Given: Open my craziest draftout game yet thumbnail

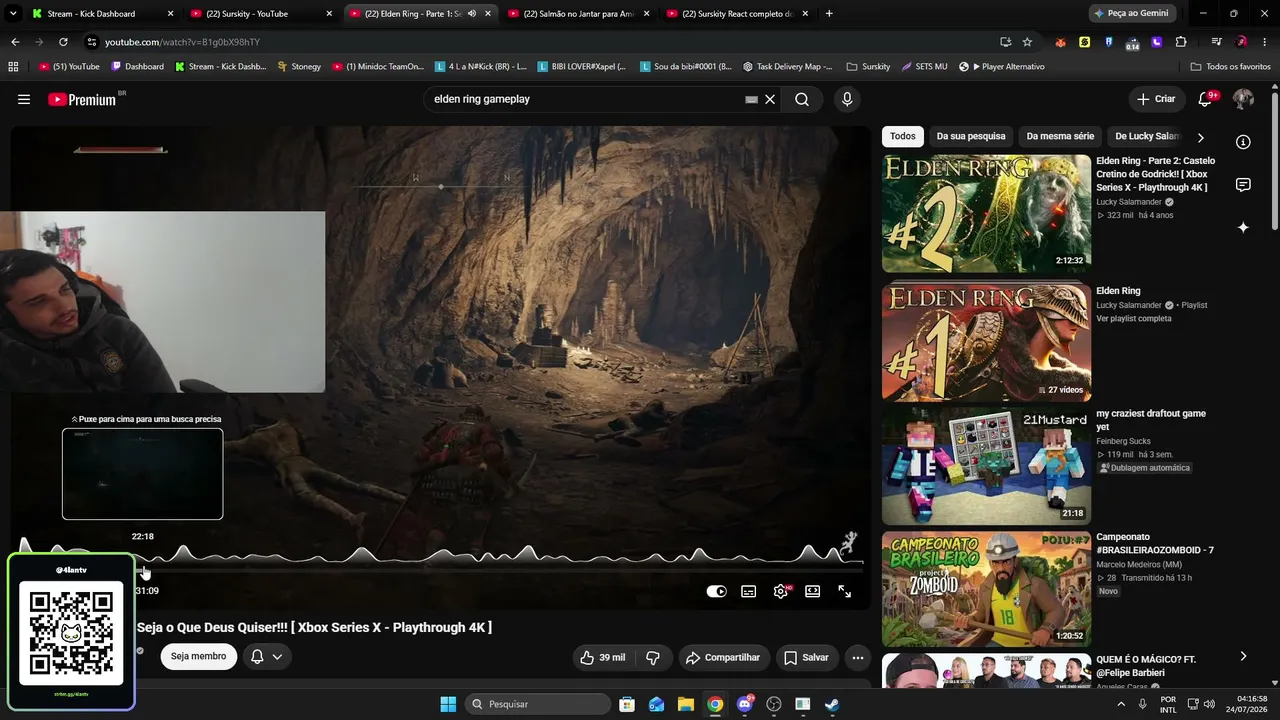Looking at the screenshot, I should [986, 465].
